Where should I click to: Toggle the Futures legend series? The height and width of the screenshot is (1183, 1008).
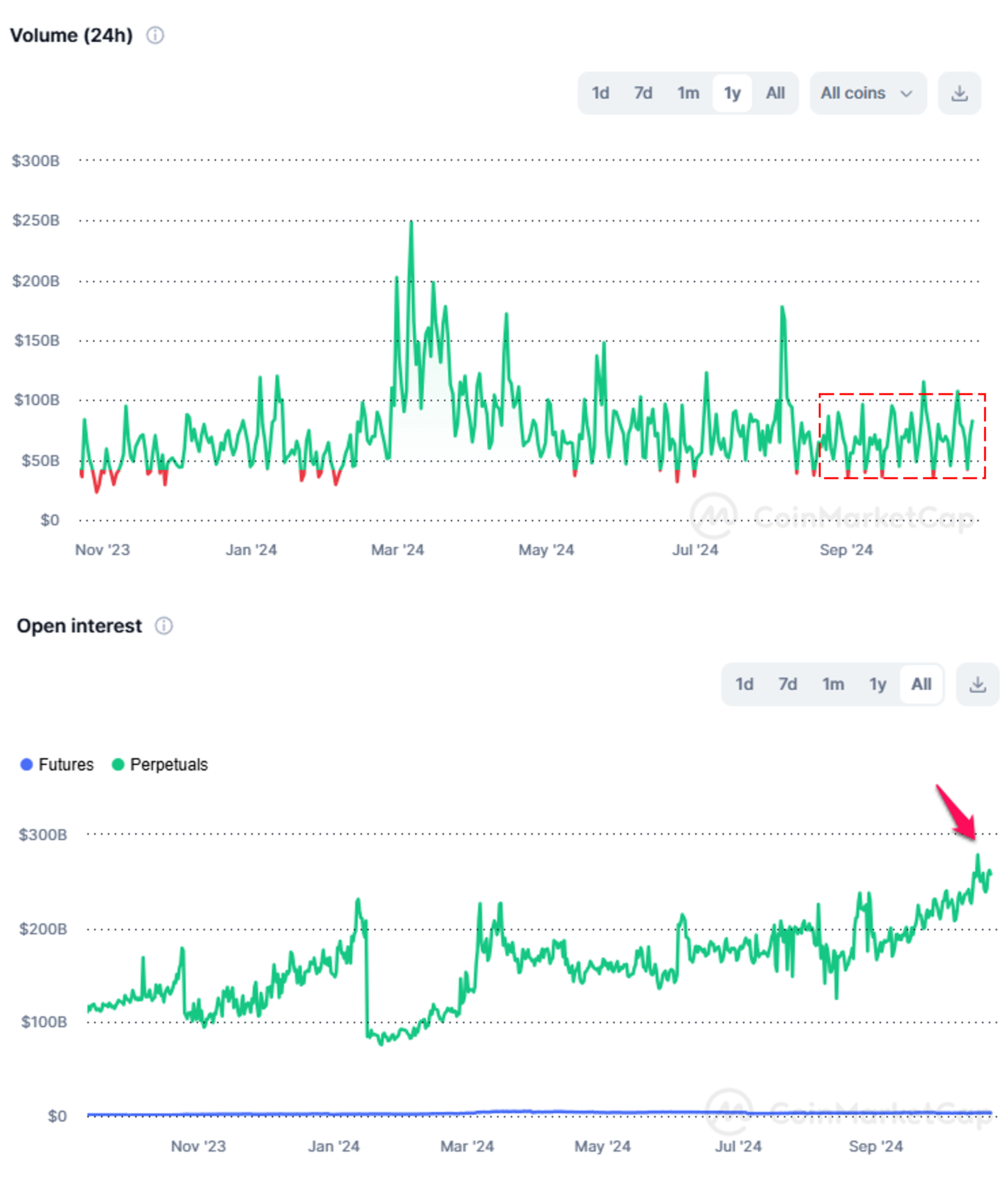coord(66,764)
